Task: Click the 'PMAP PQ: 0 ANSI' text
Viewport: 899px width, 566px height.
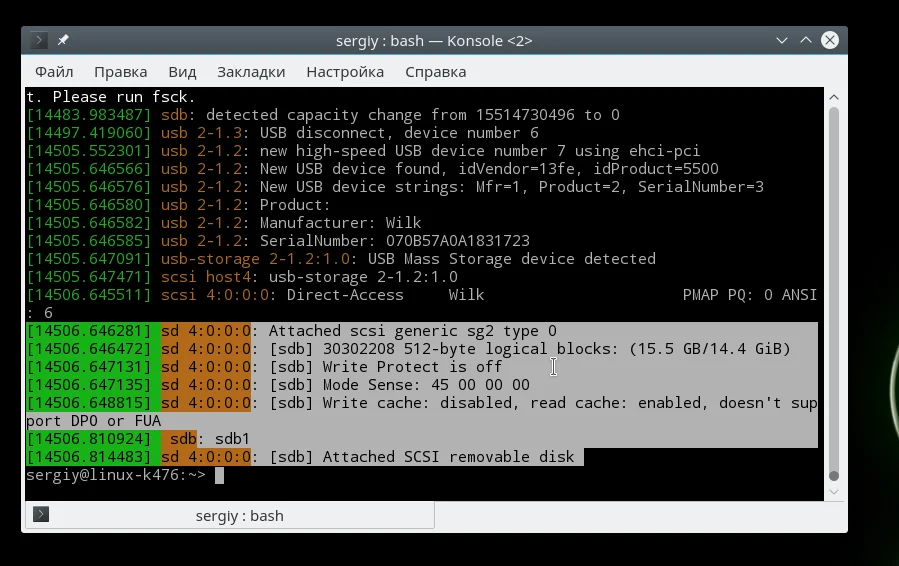Action: (749, 295)
